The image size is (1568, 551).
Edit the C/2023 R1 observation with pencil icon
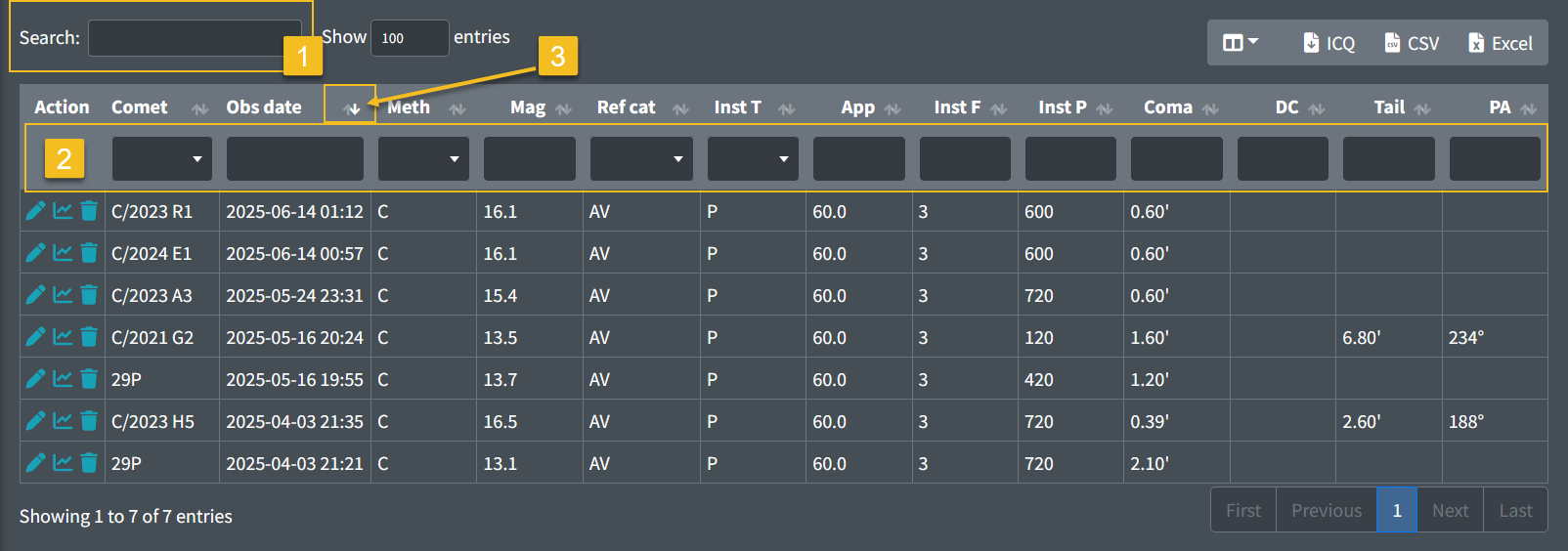click(x=35, y=211)
